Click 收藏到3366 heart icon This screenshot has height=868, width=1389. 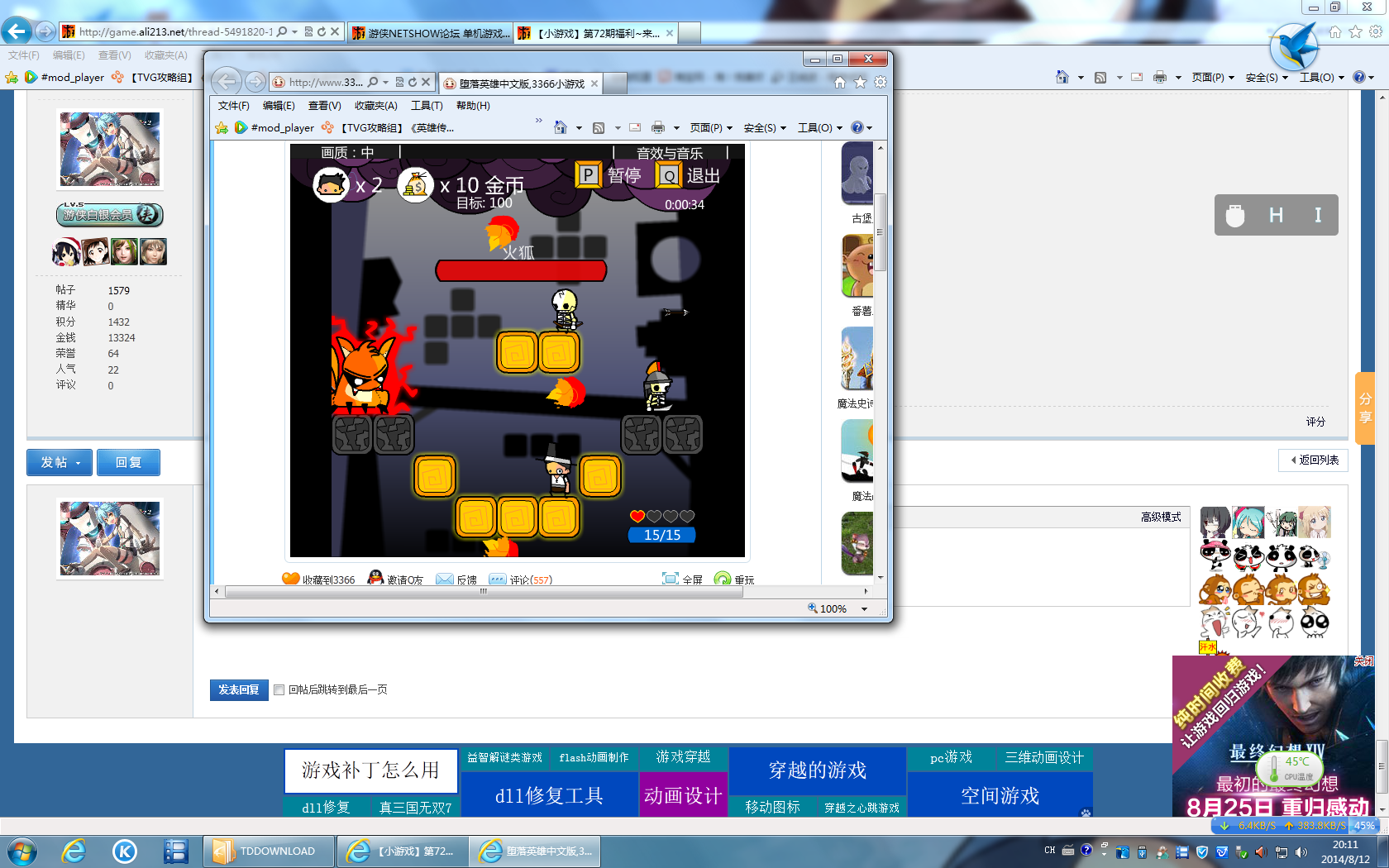tap(291, 579)
